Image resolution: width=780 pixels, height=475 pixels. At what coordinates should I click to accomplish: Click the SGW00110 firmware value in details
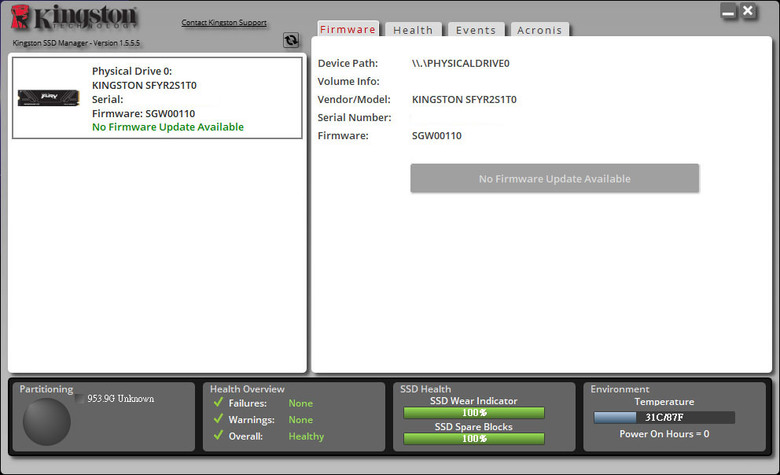pos(437,136)
